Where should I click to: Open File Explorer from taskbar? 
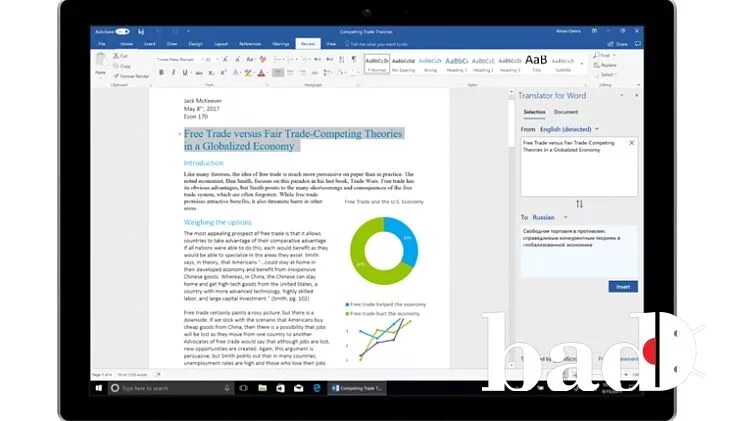[262, 388]
